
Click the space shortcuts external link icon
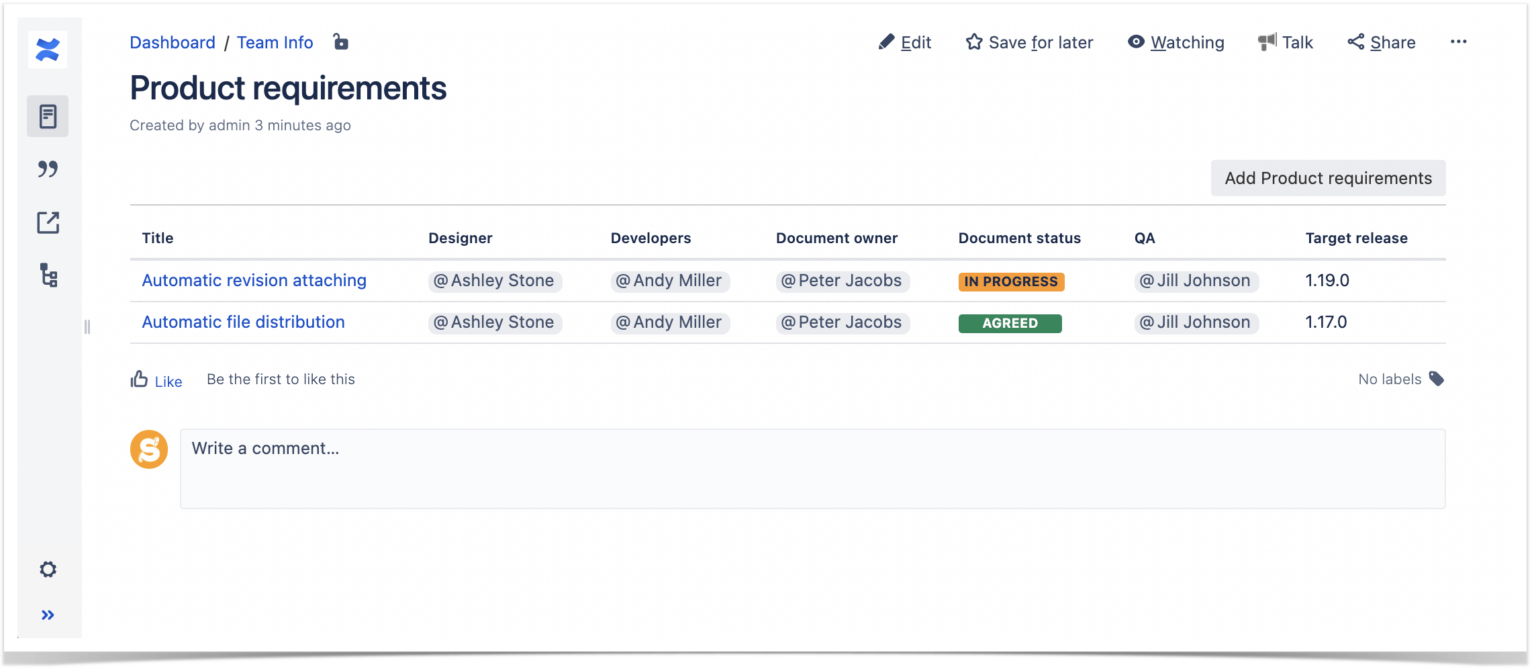click(x=48, y=222)
